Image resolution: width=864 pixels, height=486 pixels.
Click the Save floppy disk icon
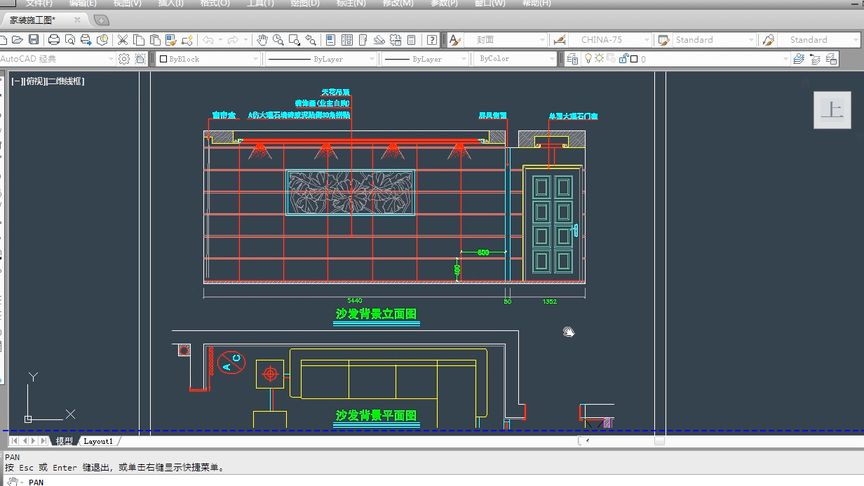34,40
